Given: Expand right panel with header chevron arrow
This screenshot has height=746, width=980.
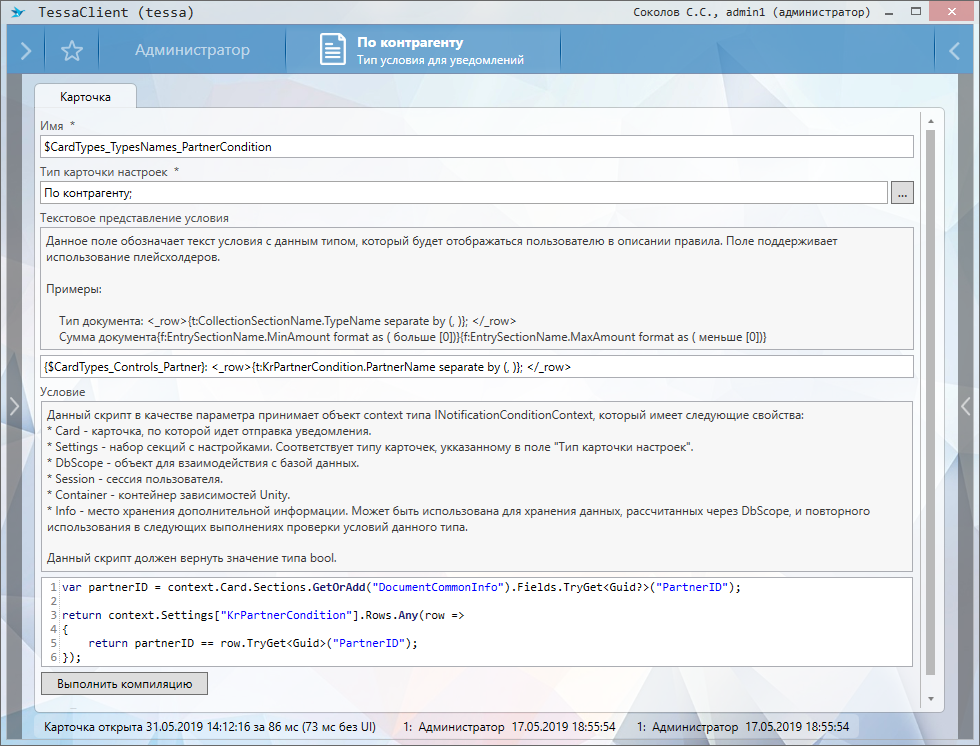Looking at the screenshot, I should (x=954, y=51).
